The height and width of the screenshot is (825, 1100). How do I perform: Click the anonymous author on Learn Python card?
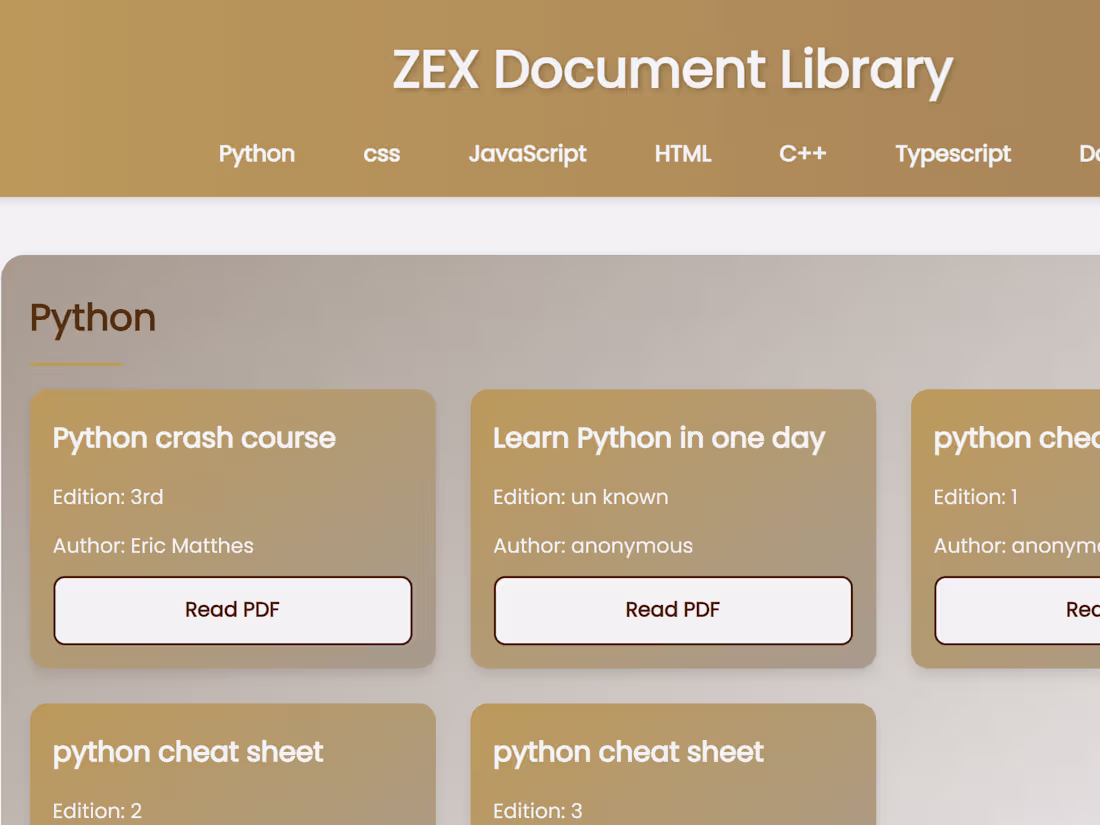[592, 546]
